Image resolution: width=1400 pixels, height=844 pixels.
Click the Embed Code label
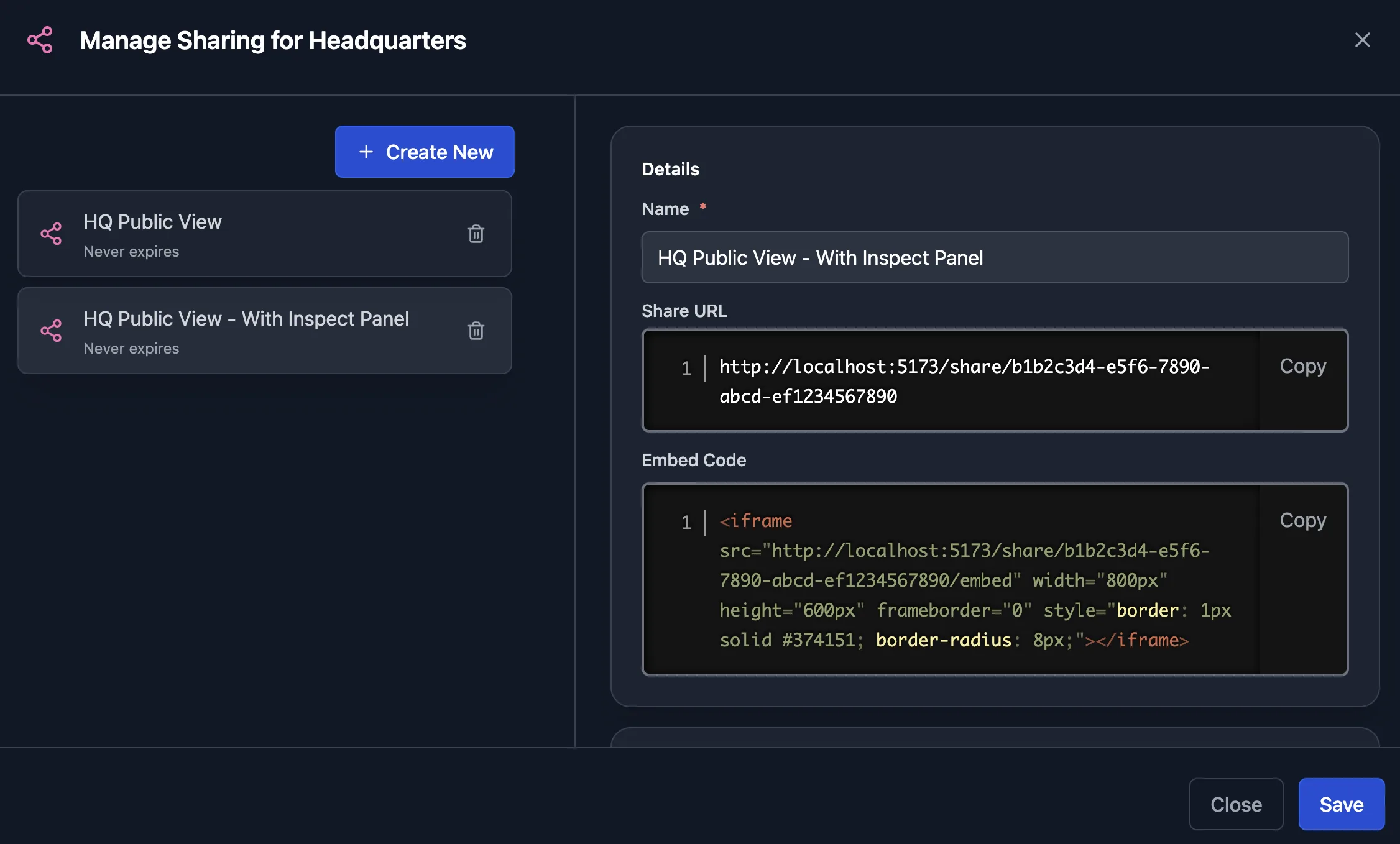(x=694, y=460)
